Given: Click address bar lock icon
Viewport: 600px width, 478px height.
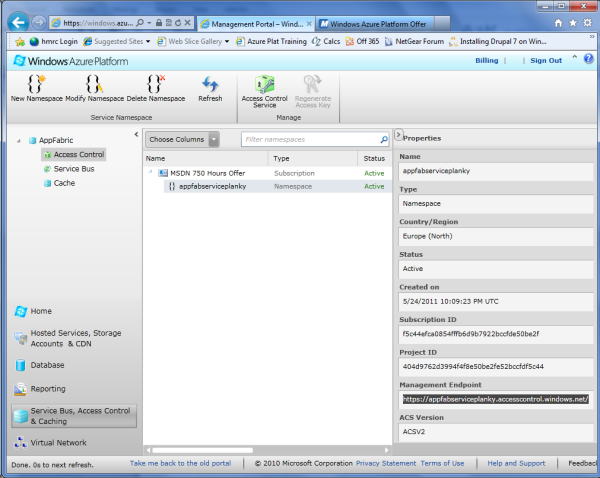Looking at the screenshot, I should [159, 23].
